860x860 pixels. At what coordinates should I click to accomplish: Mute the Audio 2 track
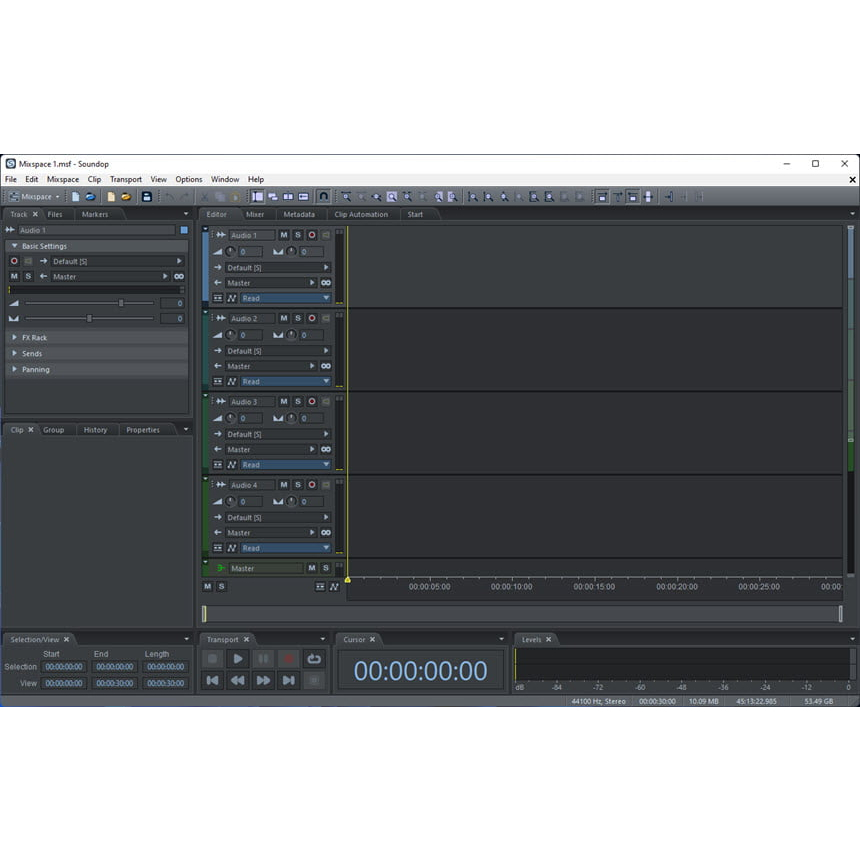click(x=283, y=318)
